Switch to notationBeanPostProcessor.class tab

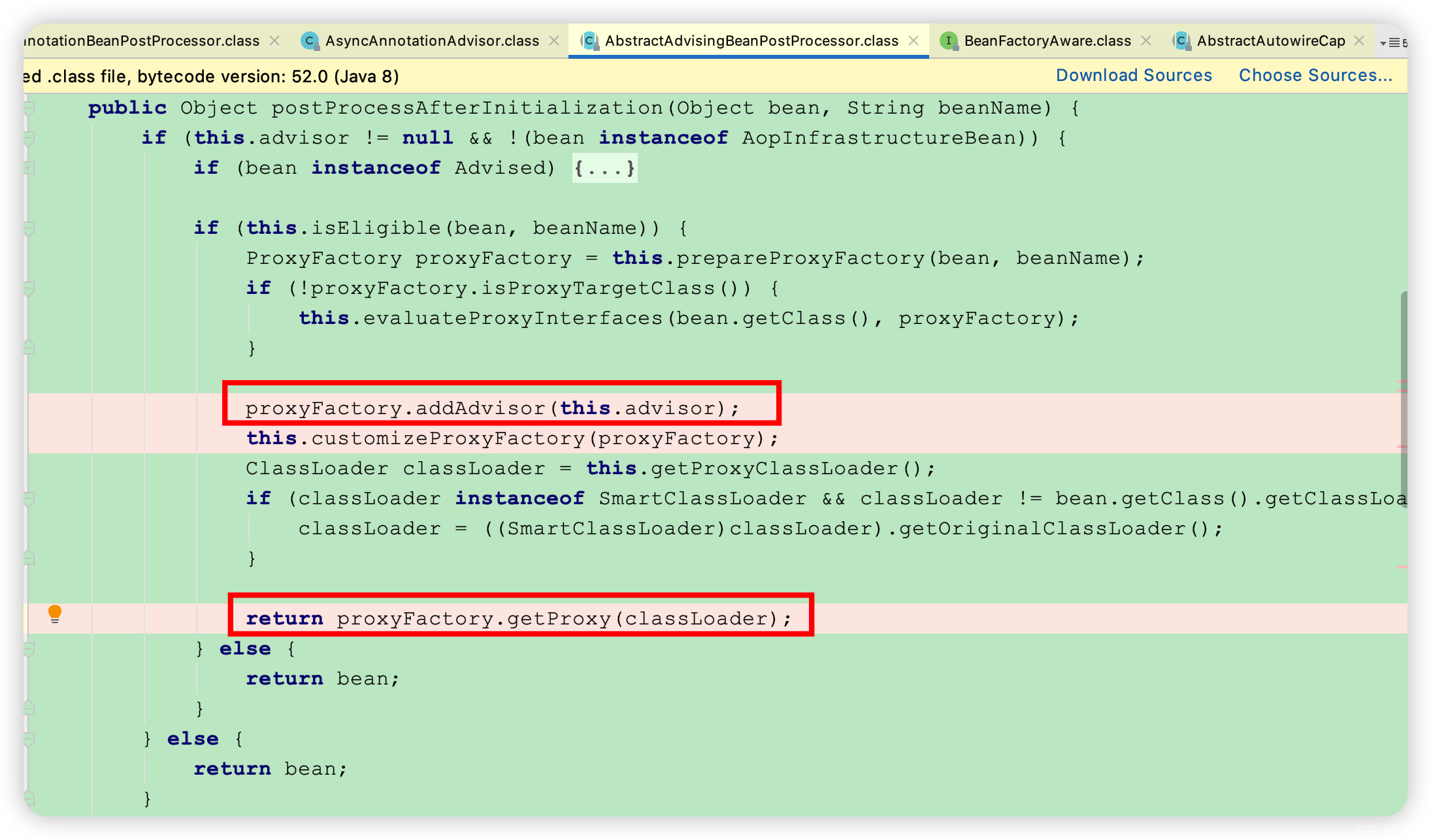(142, 41)
